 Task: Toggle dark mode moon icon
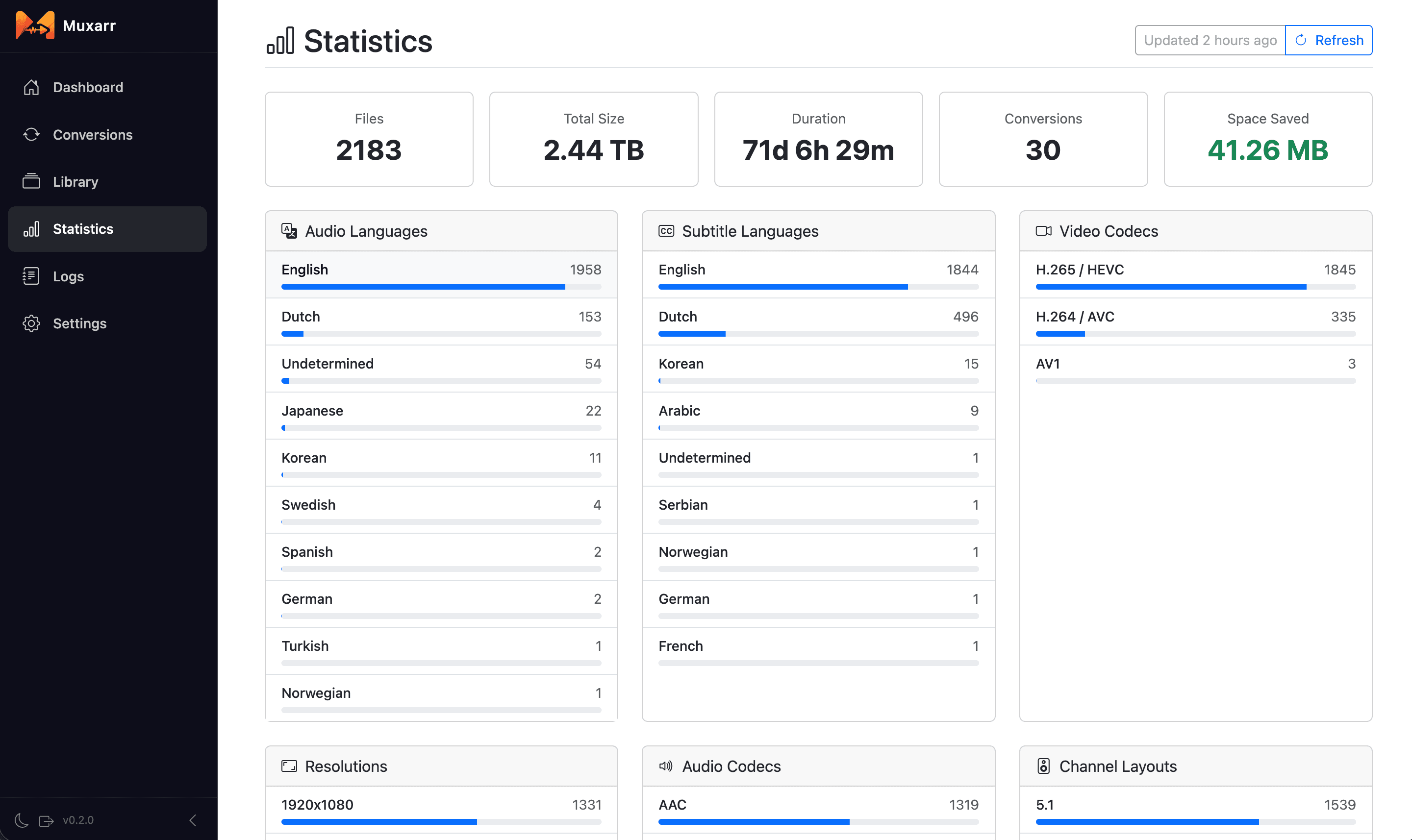pyautogui.click(x=22, y=820)
